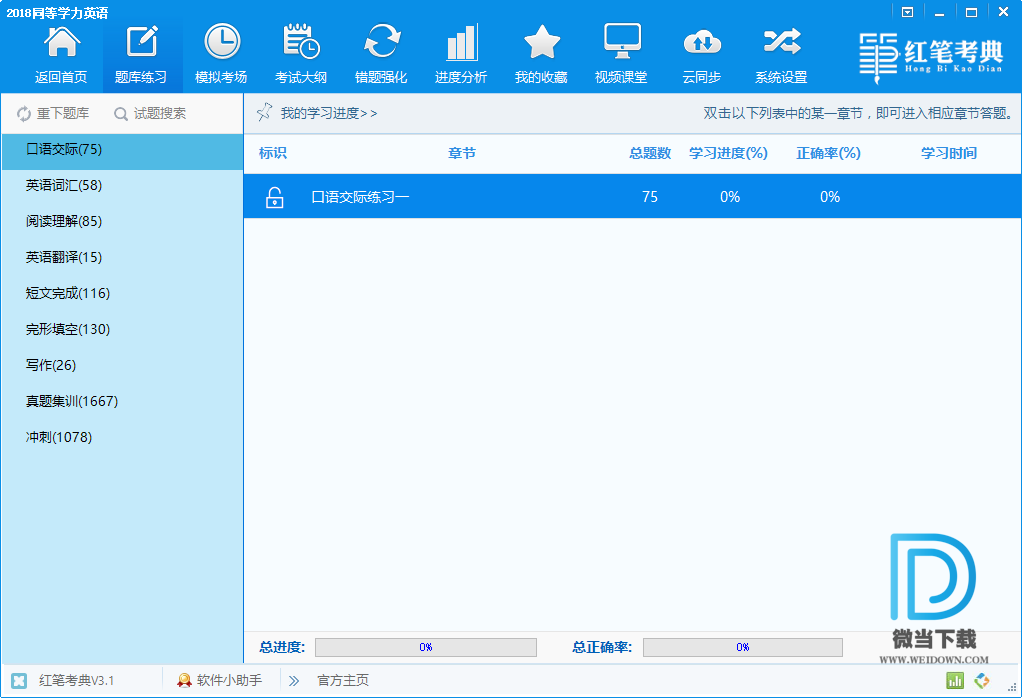1022x698 pixels.
Task: Open 题库练习 question bank practice
Action: pyautogui.click(x=141, y=55)
